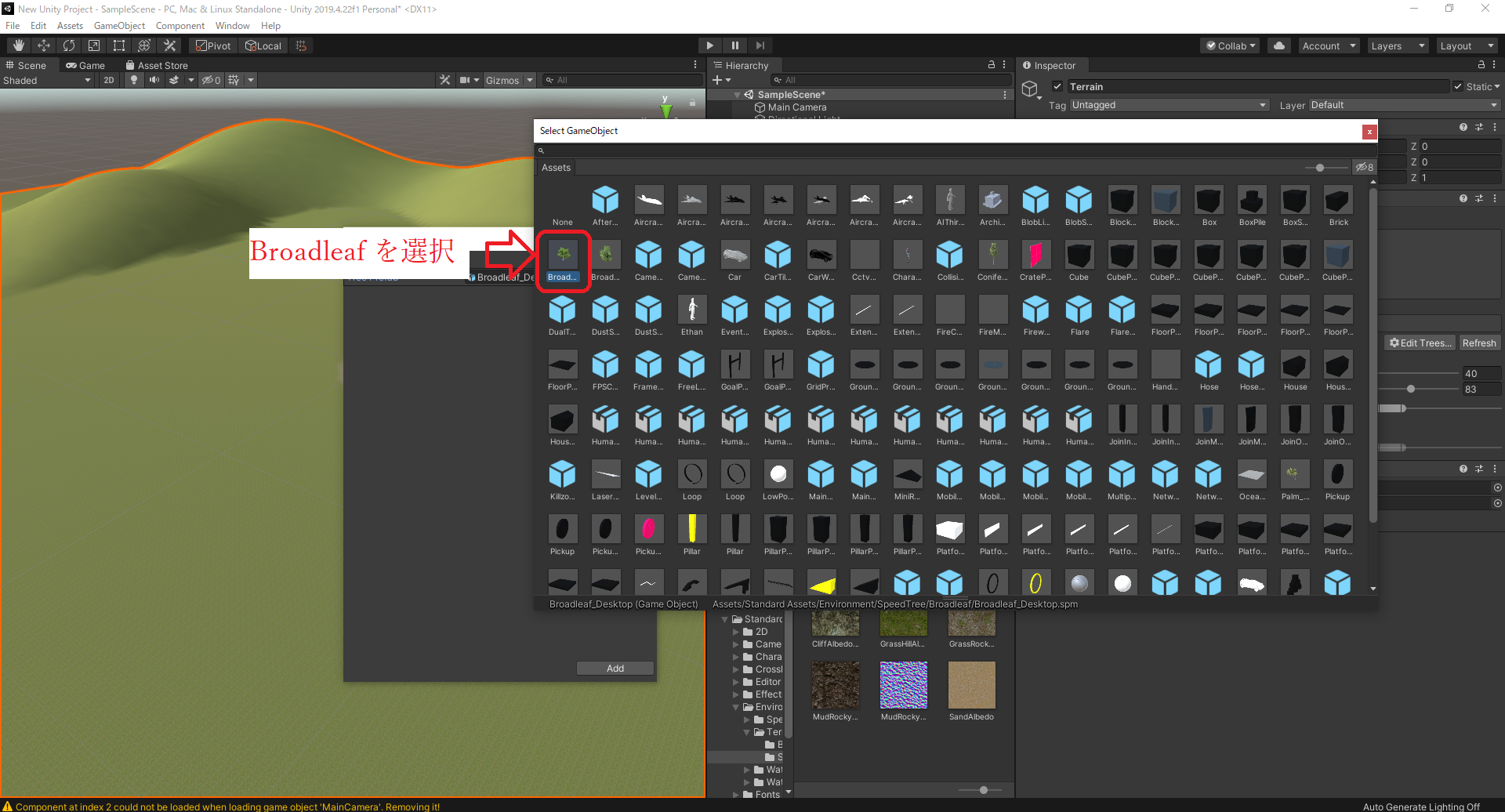Open the Component menu
This screenshot has height=812, width=1505.
click(x=180, y=26)
